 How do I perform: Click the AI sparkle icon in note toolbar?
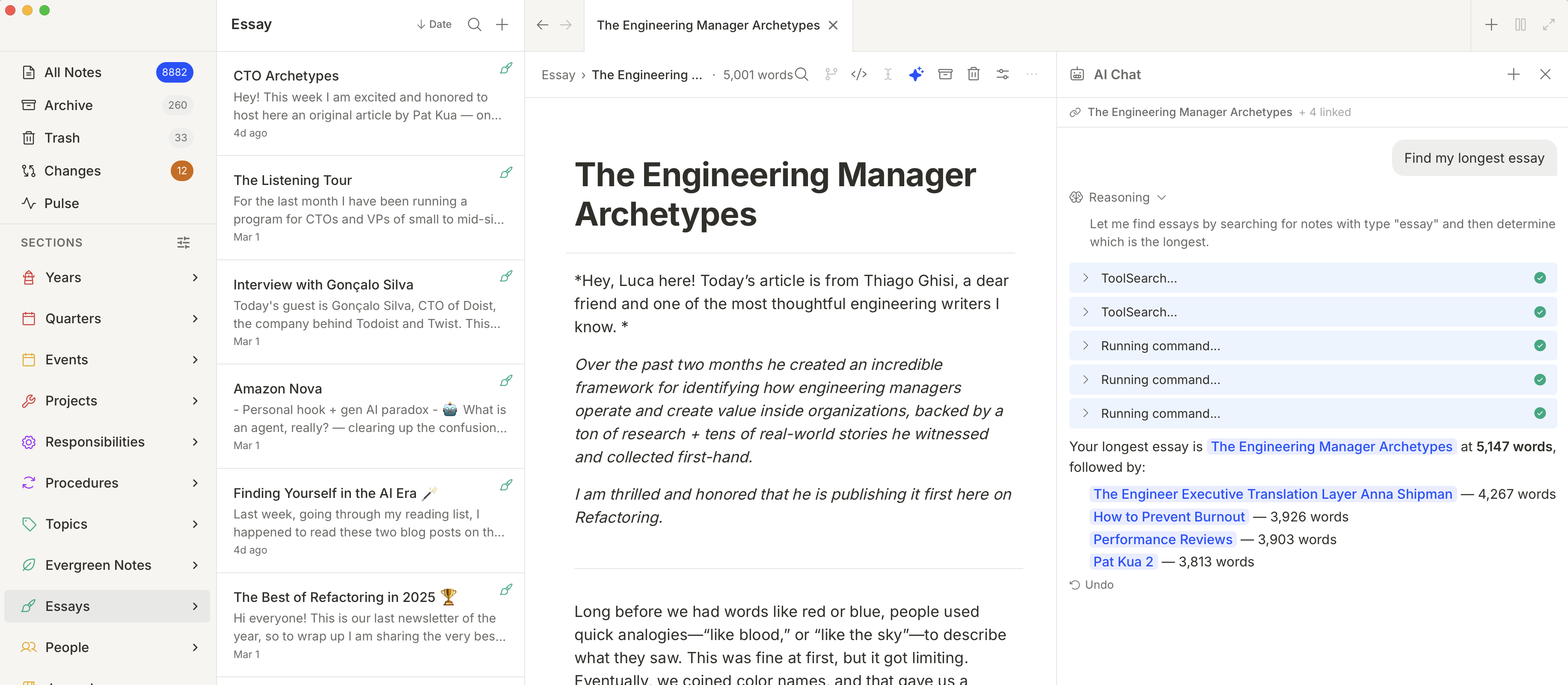coord(915,74)
